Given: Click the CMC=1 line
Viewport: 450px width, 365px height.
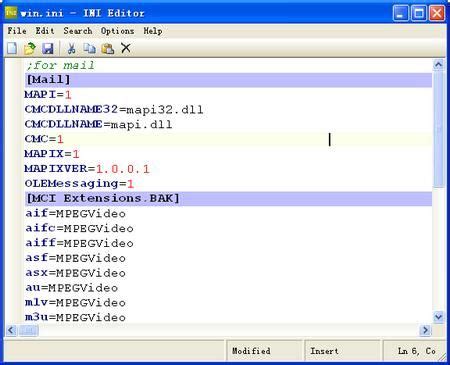Looking at the screenshot, I should pos(44,139).
